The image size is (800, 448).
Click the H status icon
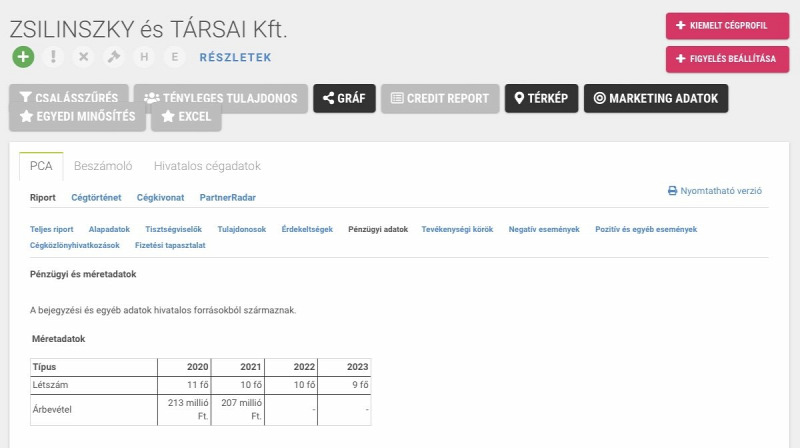coord(144,57)
